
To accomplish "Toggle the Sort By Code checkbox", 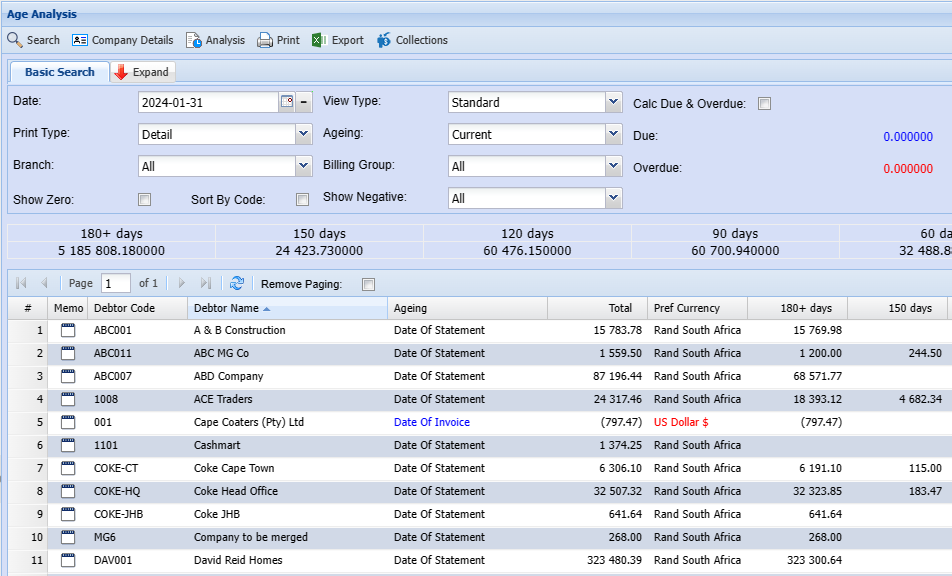I will point(302,200).
